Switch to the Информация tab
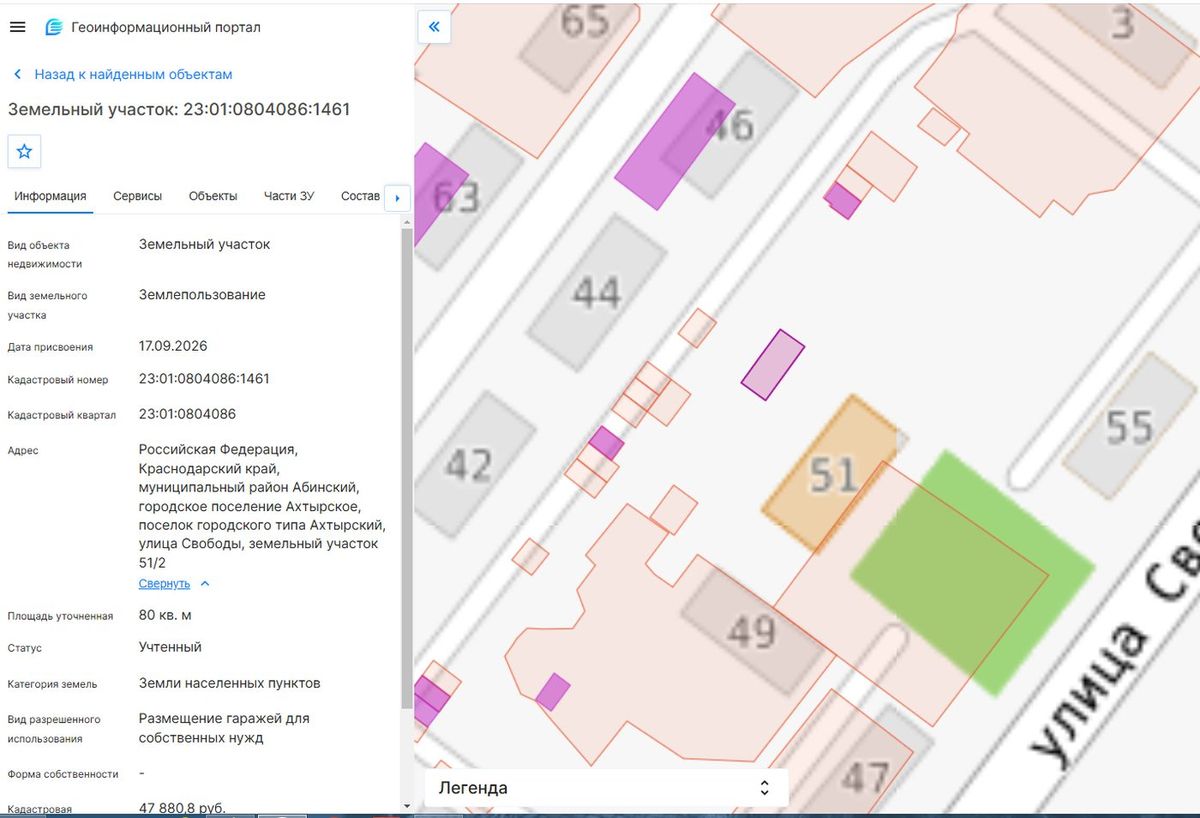This screenshot has height=818, width=1200. (50, 196)
